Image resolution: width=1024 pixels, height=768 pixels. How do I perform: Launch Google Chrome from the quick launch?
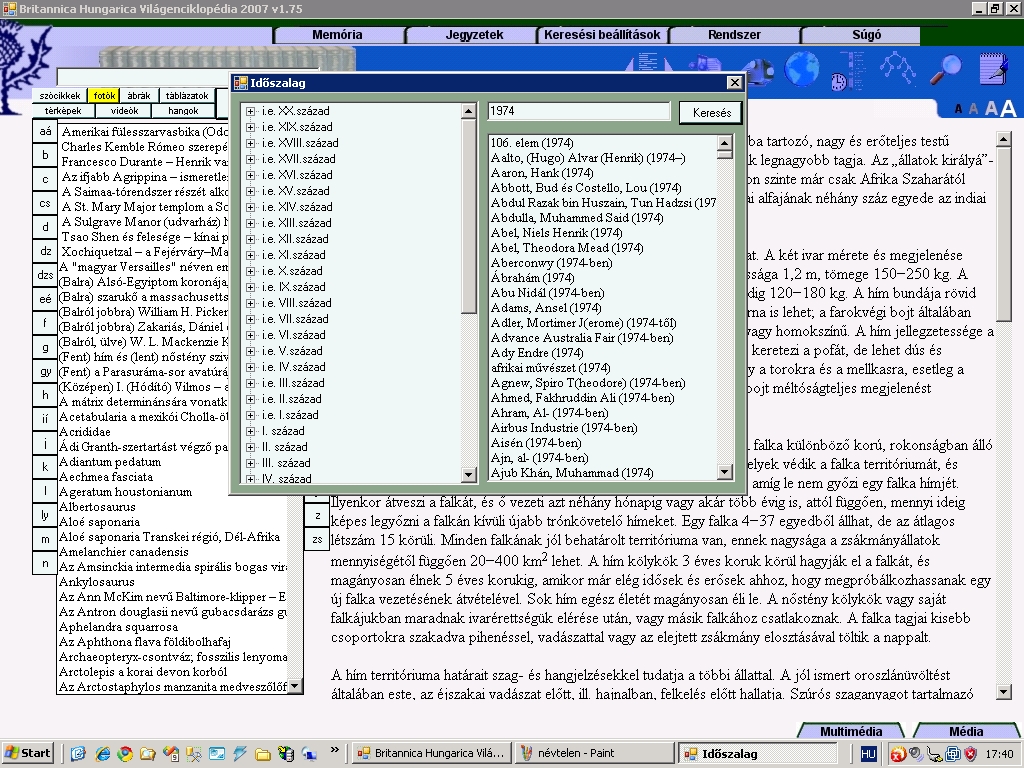125,754
